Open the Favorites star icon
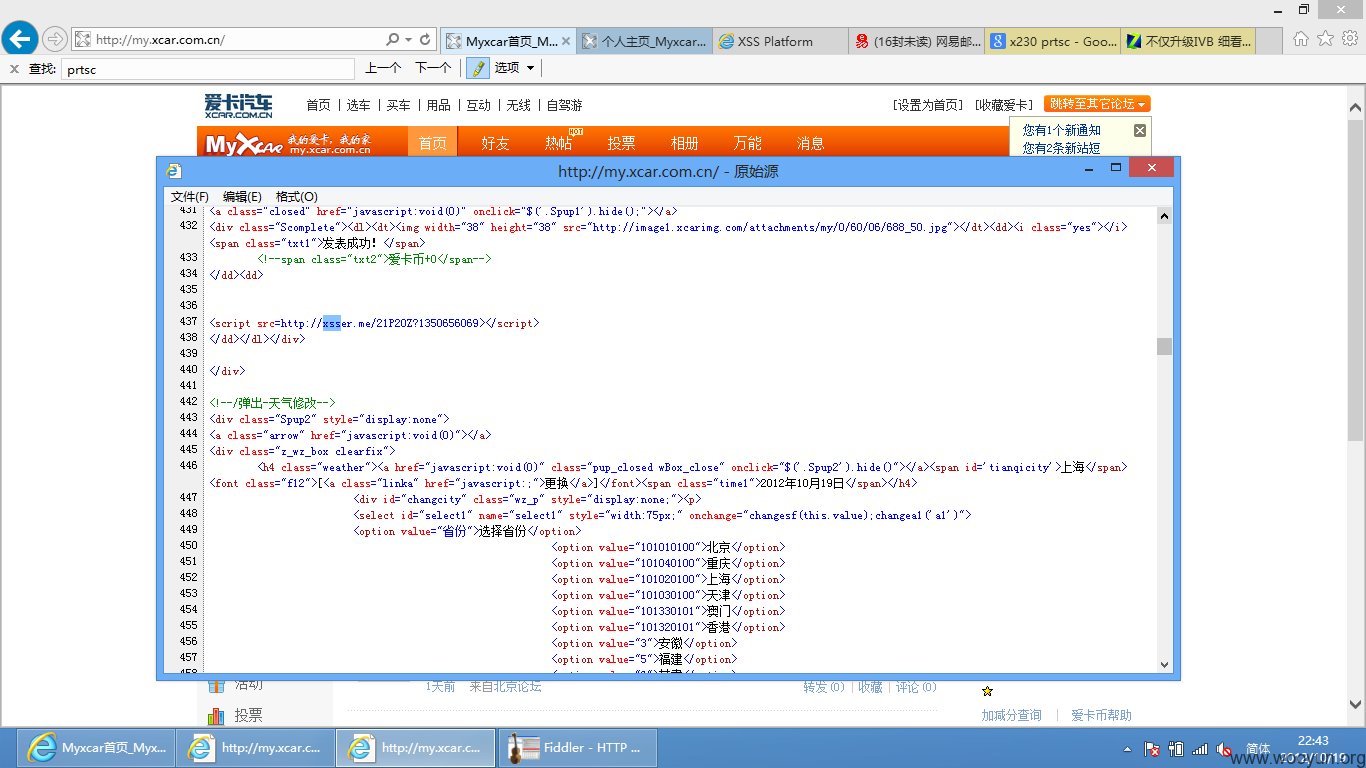This screenshot has width=1366, height=768. 1325,39
